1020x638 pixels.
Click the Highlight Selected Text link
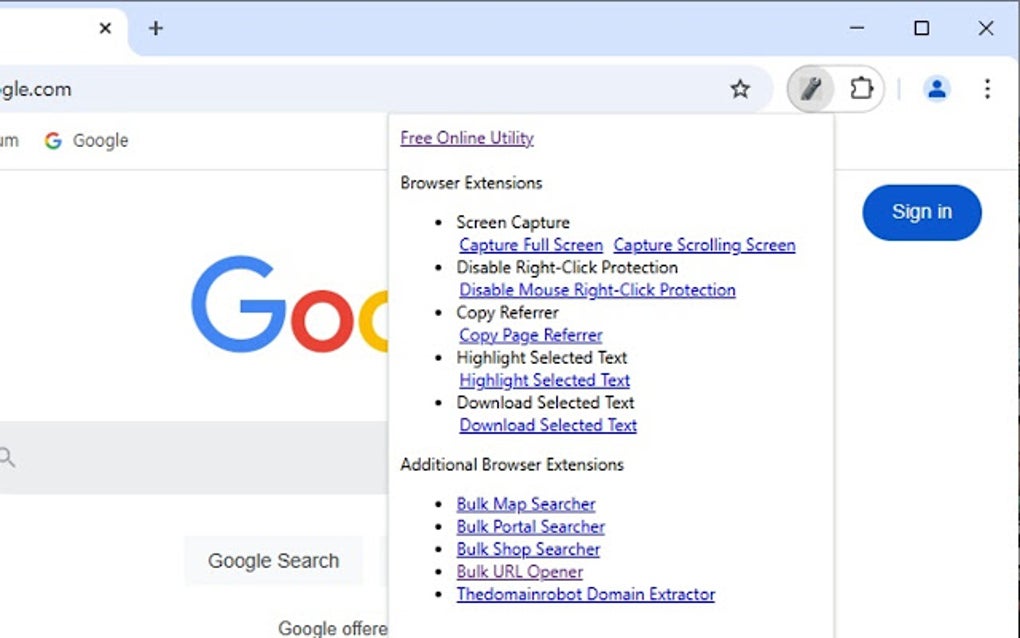click(x=544, y=380)
